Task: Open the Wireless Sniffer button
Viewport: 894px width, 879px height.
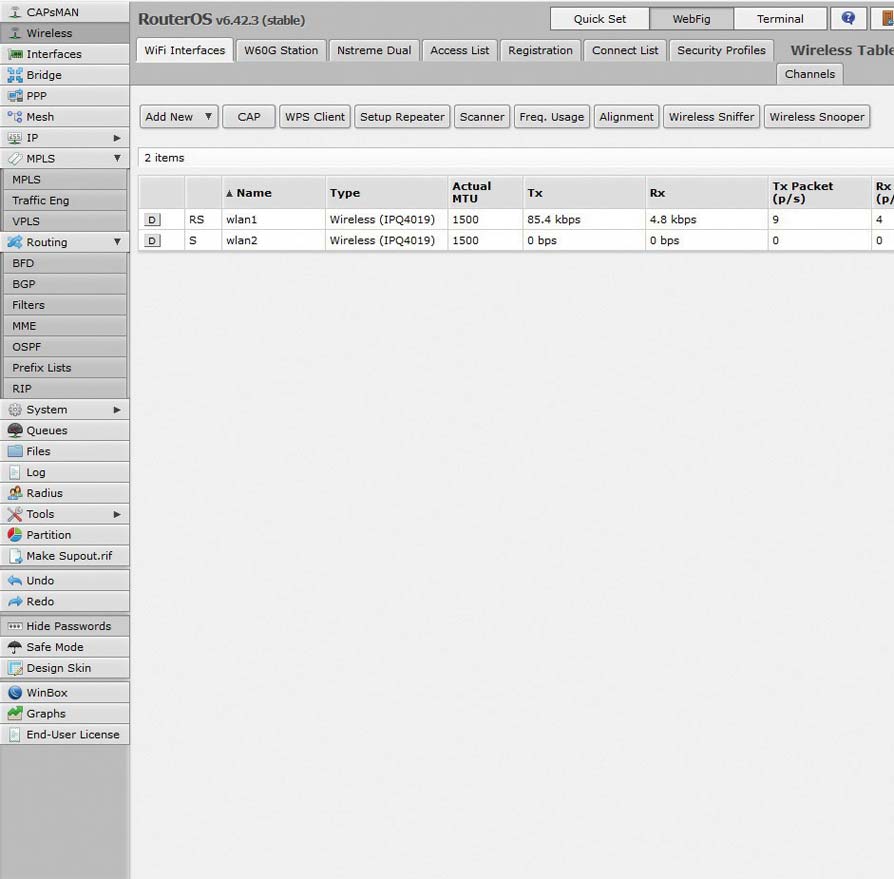Action: (712, 117)
